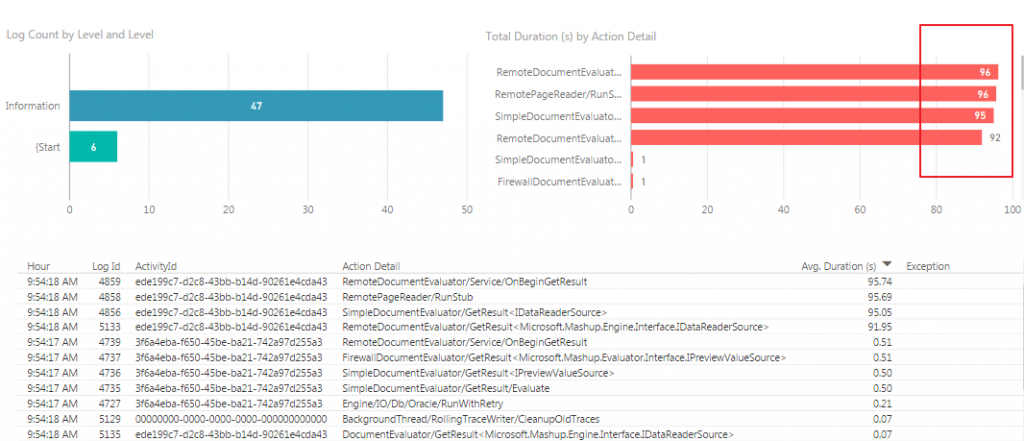Click the {Start axis label

tap(48, 147)
